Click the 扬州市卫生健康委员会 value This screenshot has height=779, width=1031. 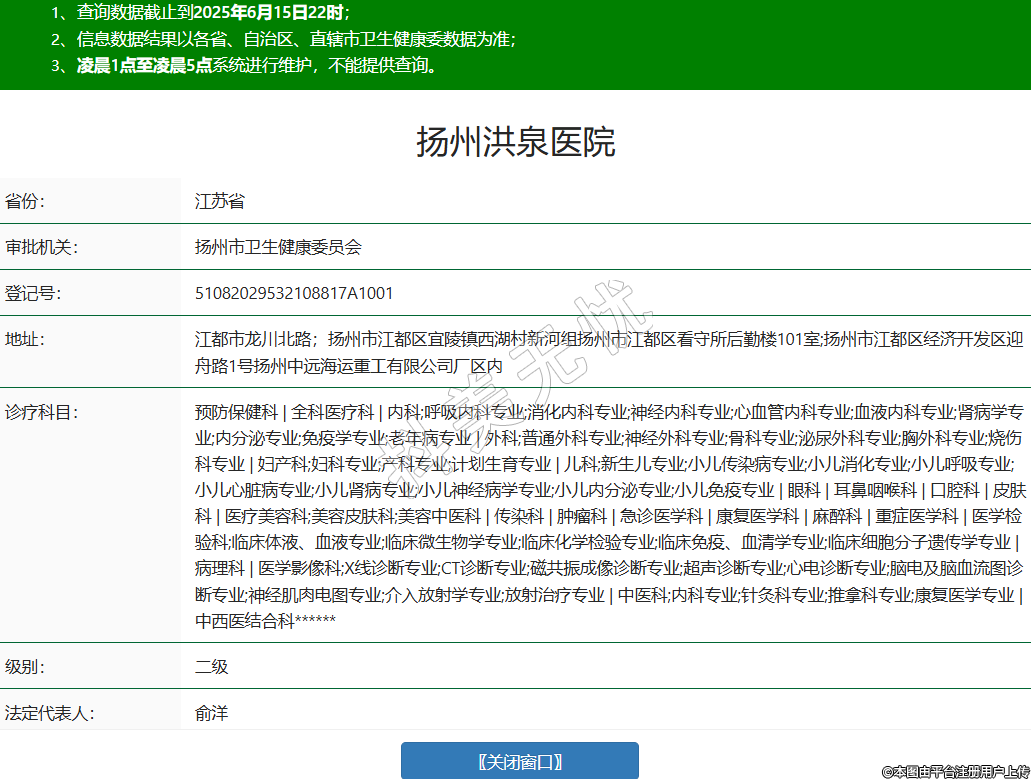tap(278, 247)
